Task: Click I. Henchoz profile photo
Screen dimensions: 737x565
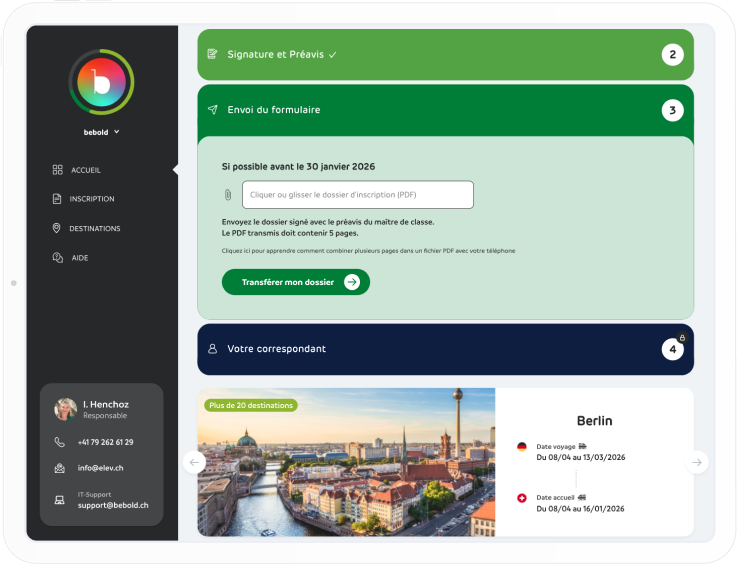Action: coord(65,409)
